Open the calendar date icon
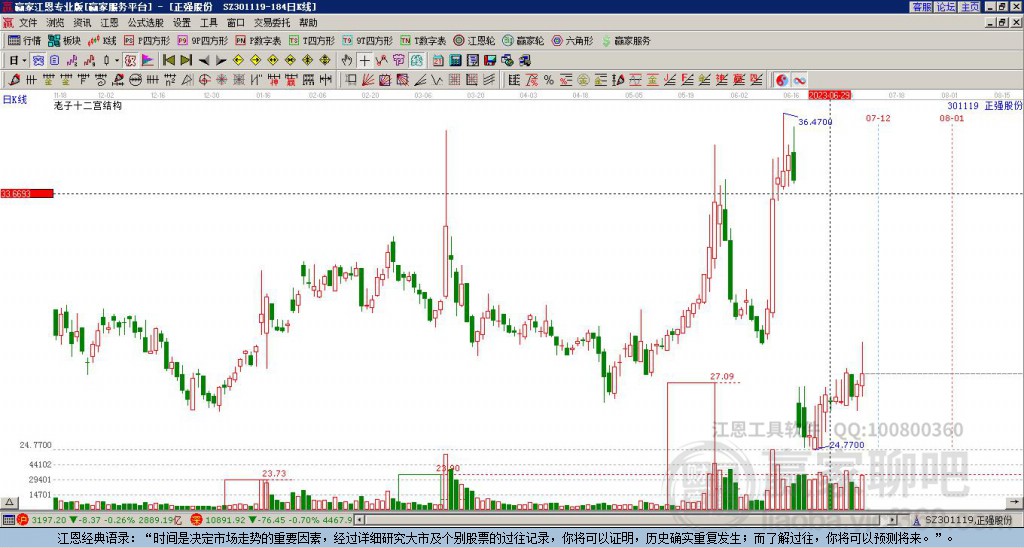Viewport: 1024px width, 548px height. pos(438,61)
